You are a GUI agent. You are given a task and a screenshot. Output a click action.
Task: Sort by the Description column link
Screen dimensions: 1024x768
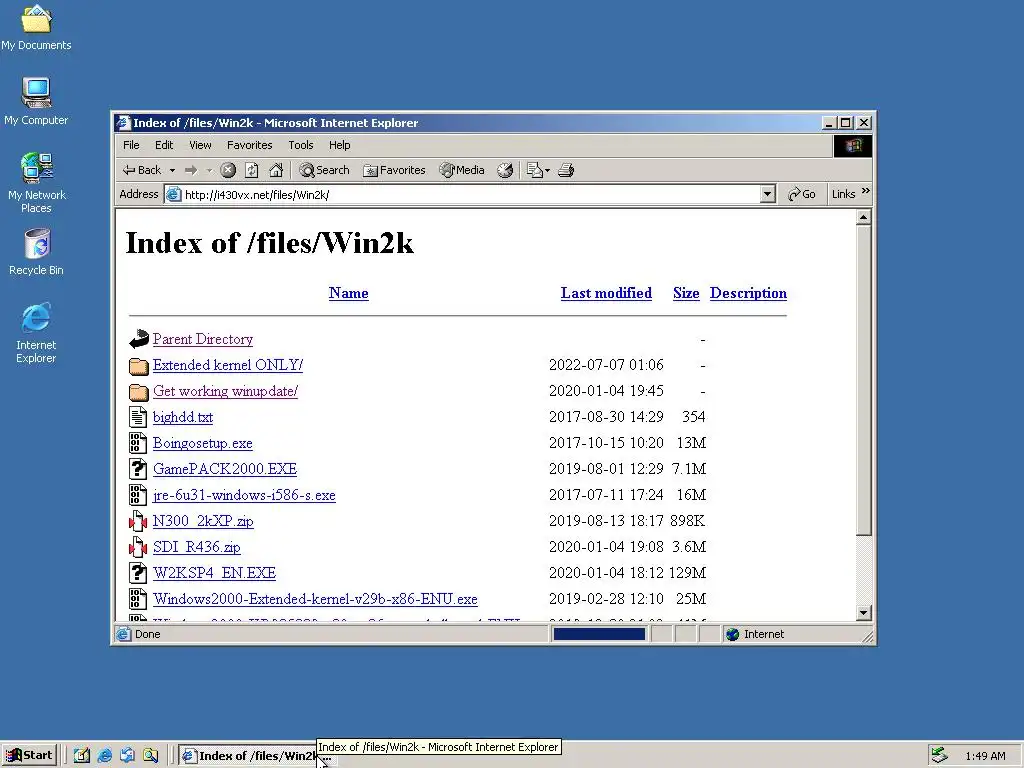click(x=748, y=293)
